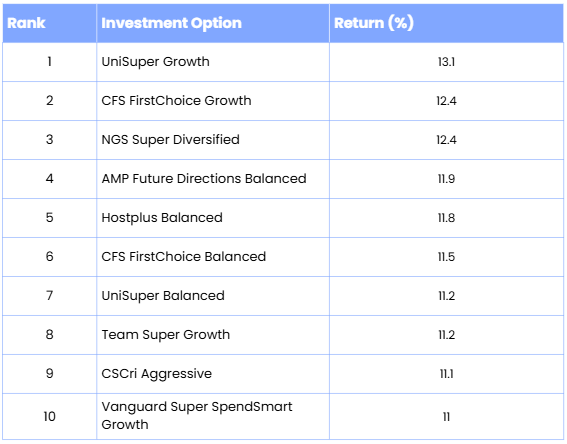Click the Rank column header
The width and height of the screenshot is (567, 444).
[26, 23]
